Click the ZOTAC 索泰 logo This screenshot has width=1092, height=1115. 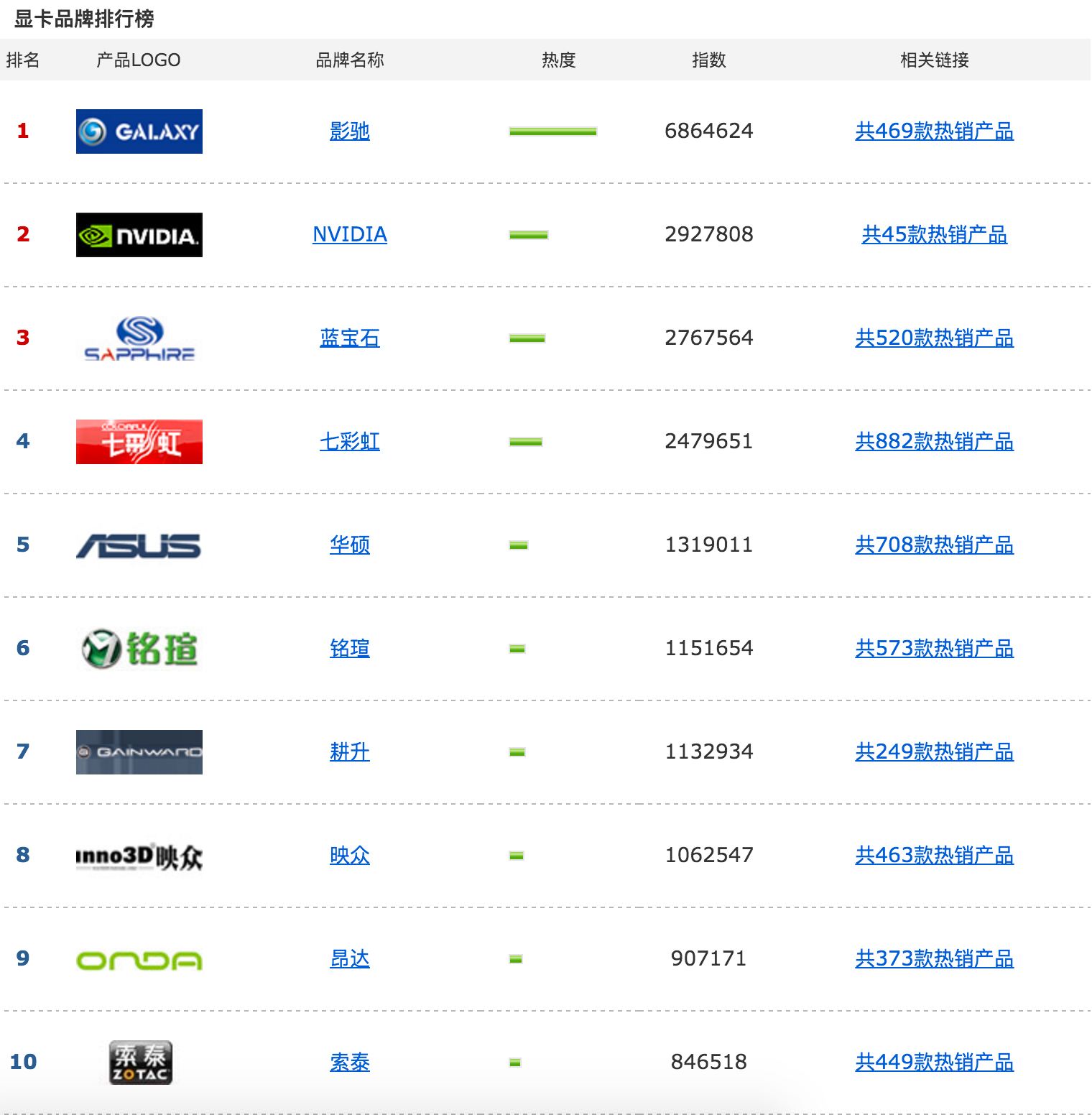pos(141,1063)
